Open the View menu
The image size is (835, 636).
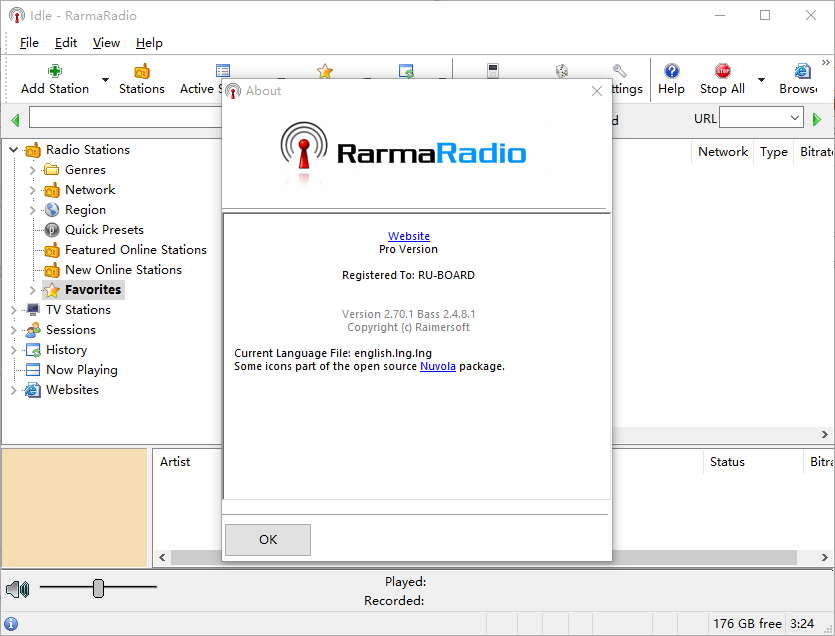[x=106, y=43]
